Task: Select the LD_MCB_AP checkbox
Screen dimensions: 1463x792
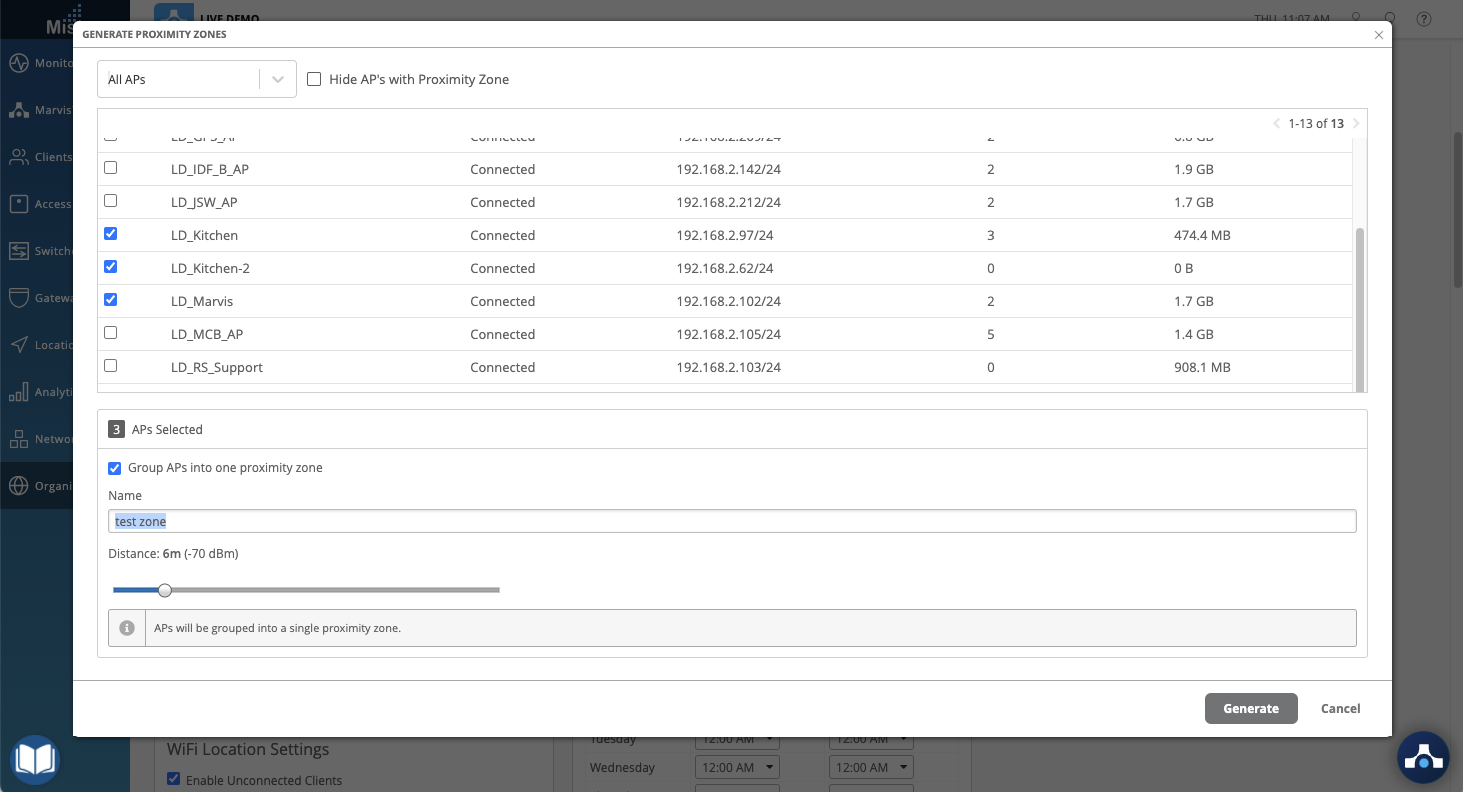Action: (x=111, y=333)
